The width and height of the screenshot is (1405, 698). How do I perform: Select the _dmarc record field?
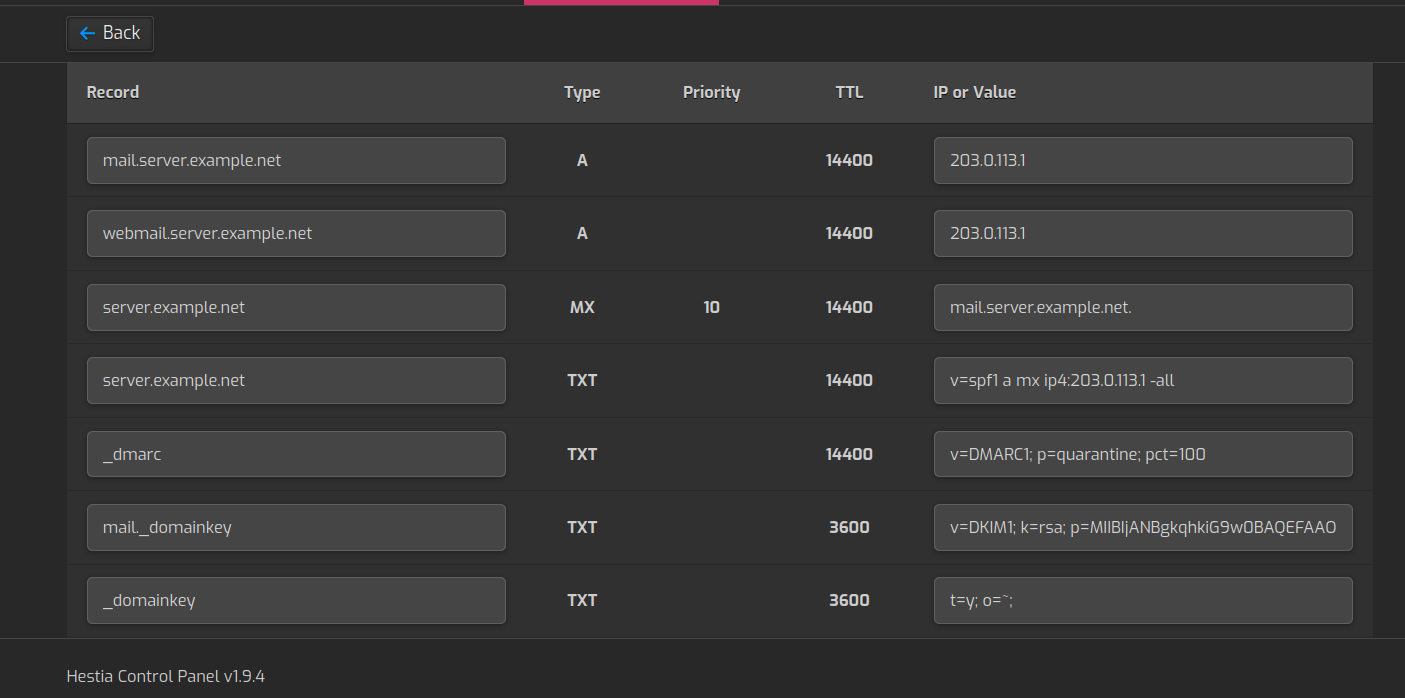pyautogui.click(x=296, y=454)
